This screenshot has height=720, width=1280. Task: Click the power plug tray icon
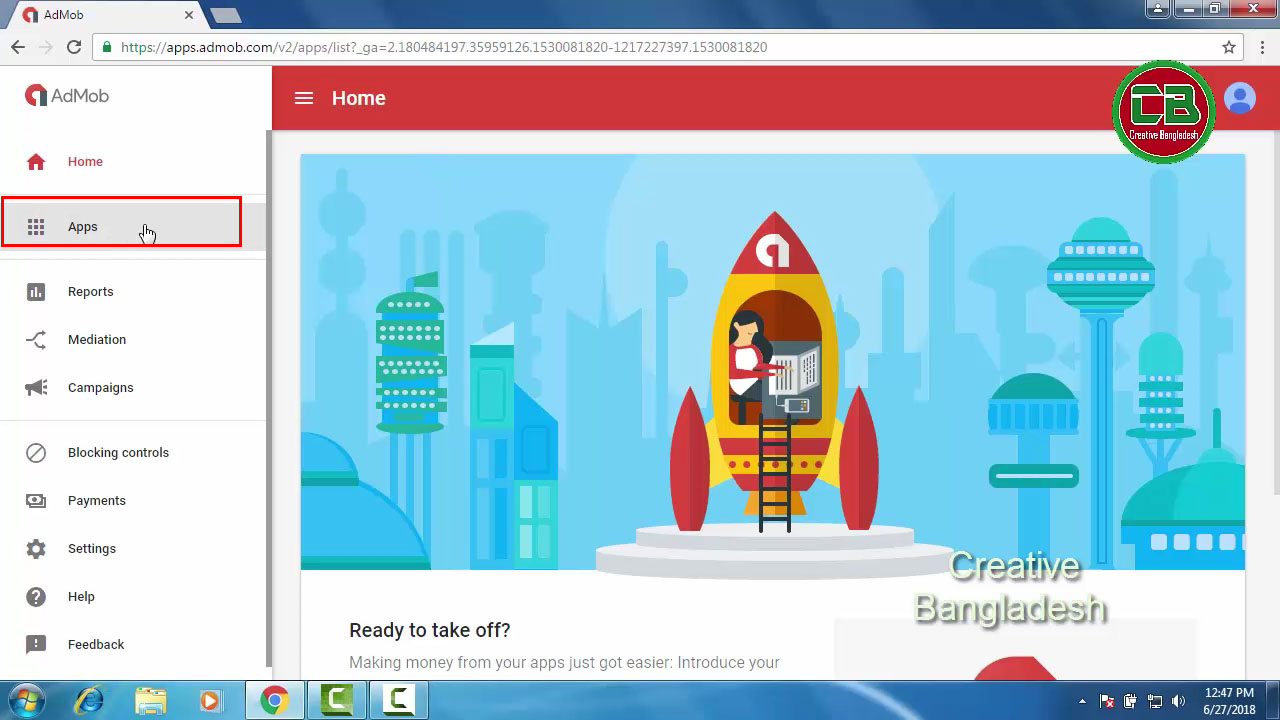point(1131,701)
